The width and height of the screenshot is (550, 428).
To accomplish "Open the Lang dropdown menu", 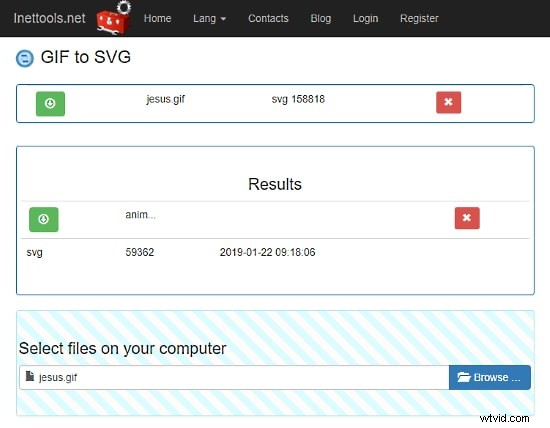I will point(209,18).
